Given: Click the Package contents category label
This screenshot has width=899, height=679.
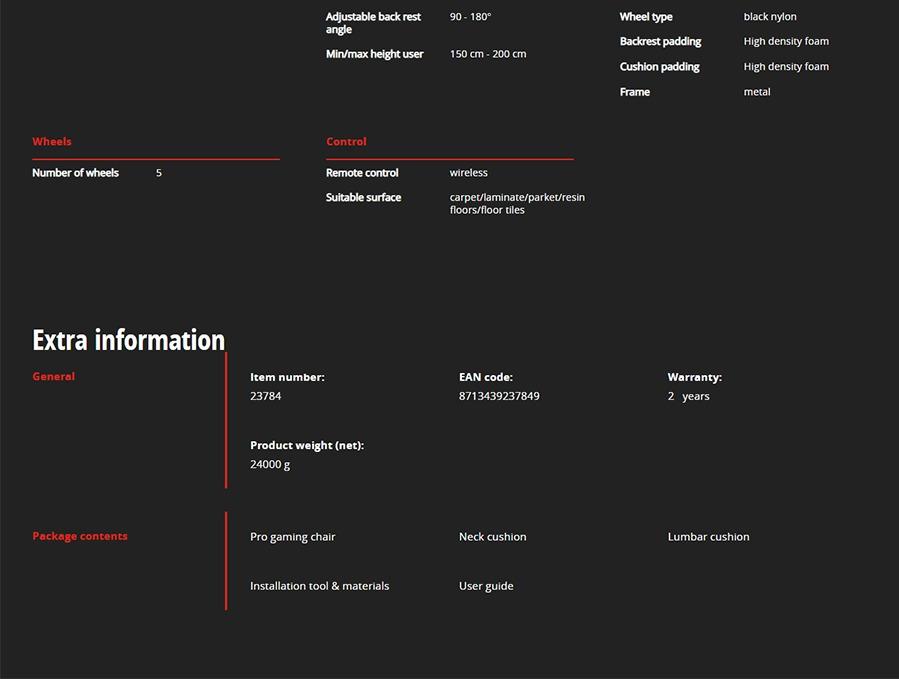Looking at the screenshot, I should tap(80, 536).
